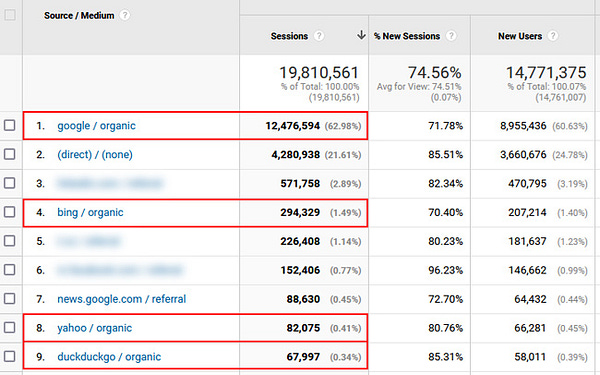600x375 pixels.
Task: Select sessions value 571,758
Action: [300, 184]
